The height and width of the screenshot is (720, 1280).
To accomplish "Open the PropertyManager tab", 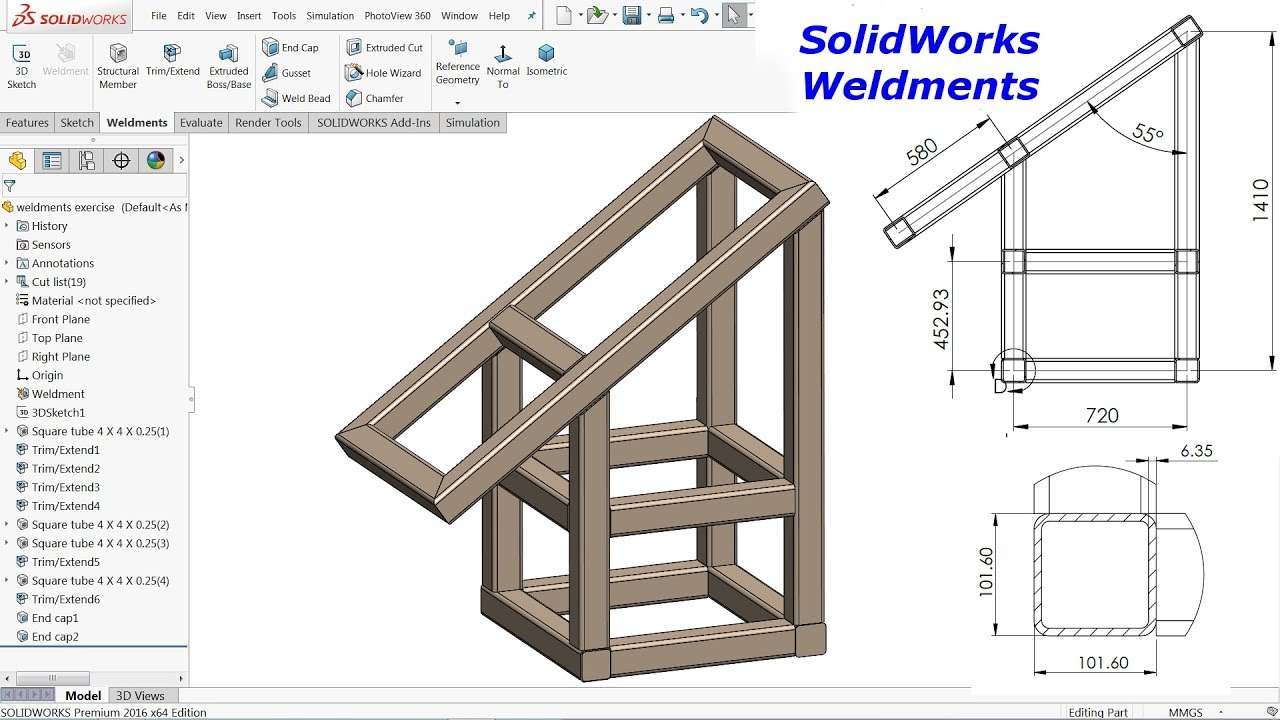I will click(52, 160).
